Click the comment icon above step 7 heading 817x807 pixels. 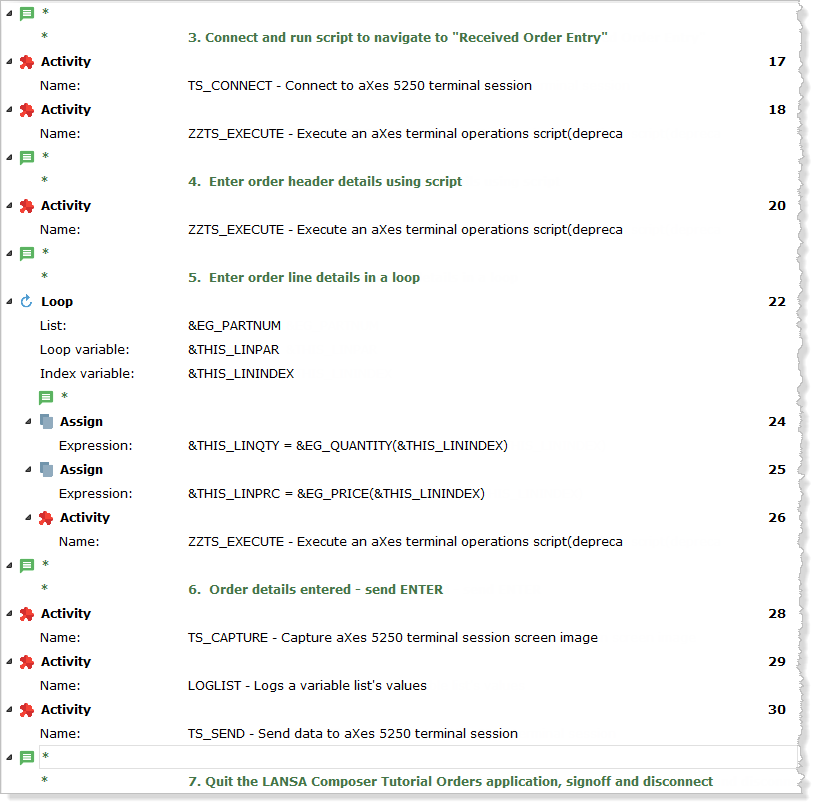[x=27, y=757]
